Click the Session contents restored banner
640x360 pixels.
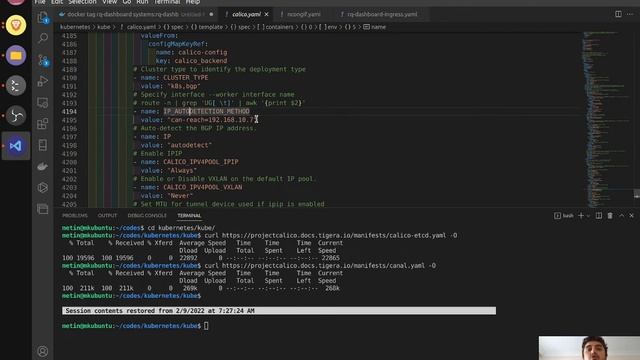coord(279,311)
